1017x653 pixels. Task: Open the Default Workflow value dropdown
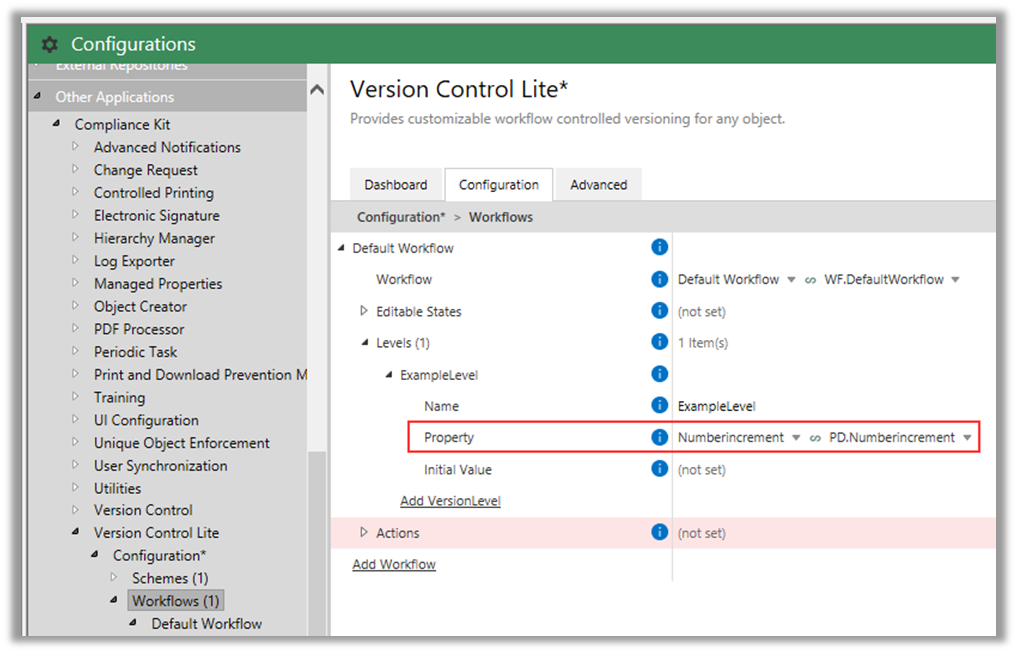[791, 280]
